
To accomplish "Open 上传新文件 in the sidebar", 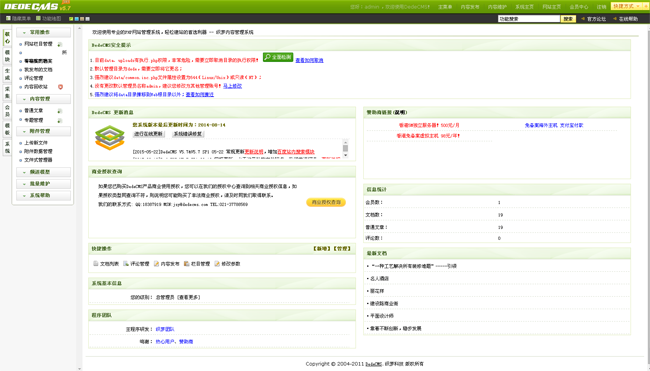I will point(36,143).
